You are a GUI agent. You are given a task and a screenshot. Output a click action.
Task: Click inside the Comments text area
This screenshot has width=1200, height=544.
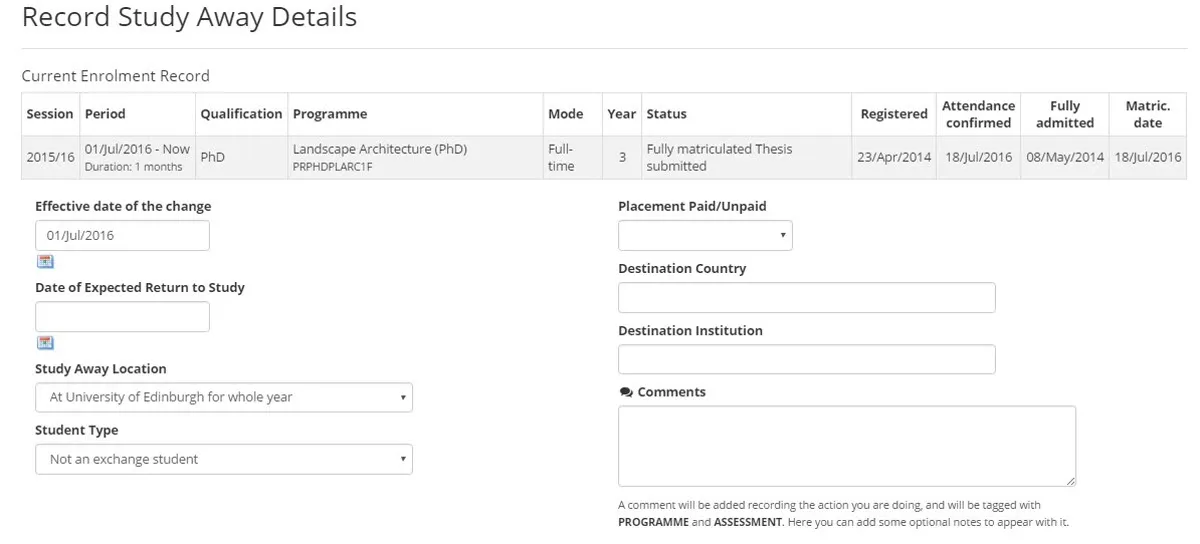coord(847,446)
